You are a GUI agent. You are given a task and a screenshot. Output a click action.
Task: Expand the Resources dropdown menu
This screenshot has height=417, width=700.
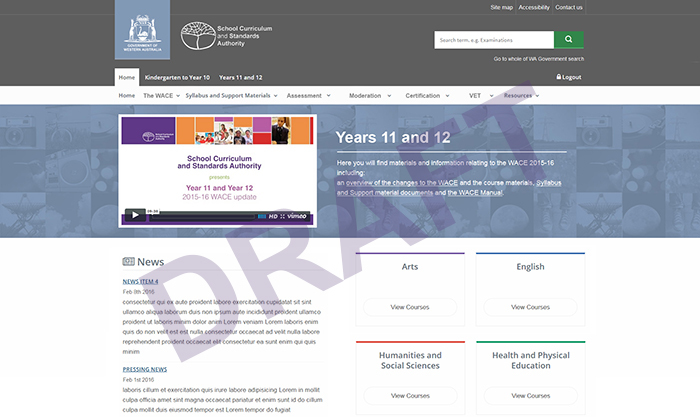[x=521, y=96]
